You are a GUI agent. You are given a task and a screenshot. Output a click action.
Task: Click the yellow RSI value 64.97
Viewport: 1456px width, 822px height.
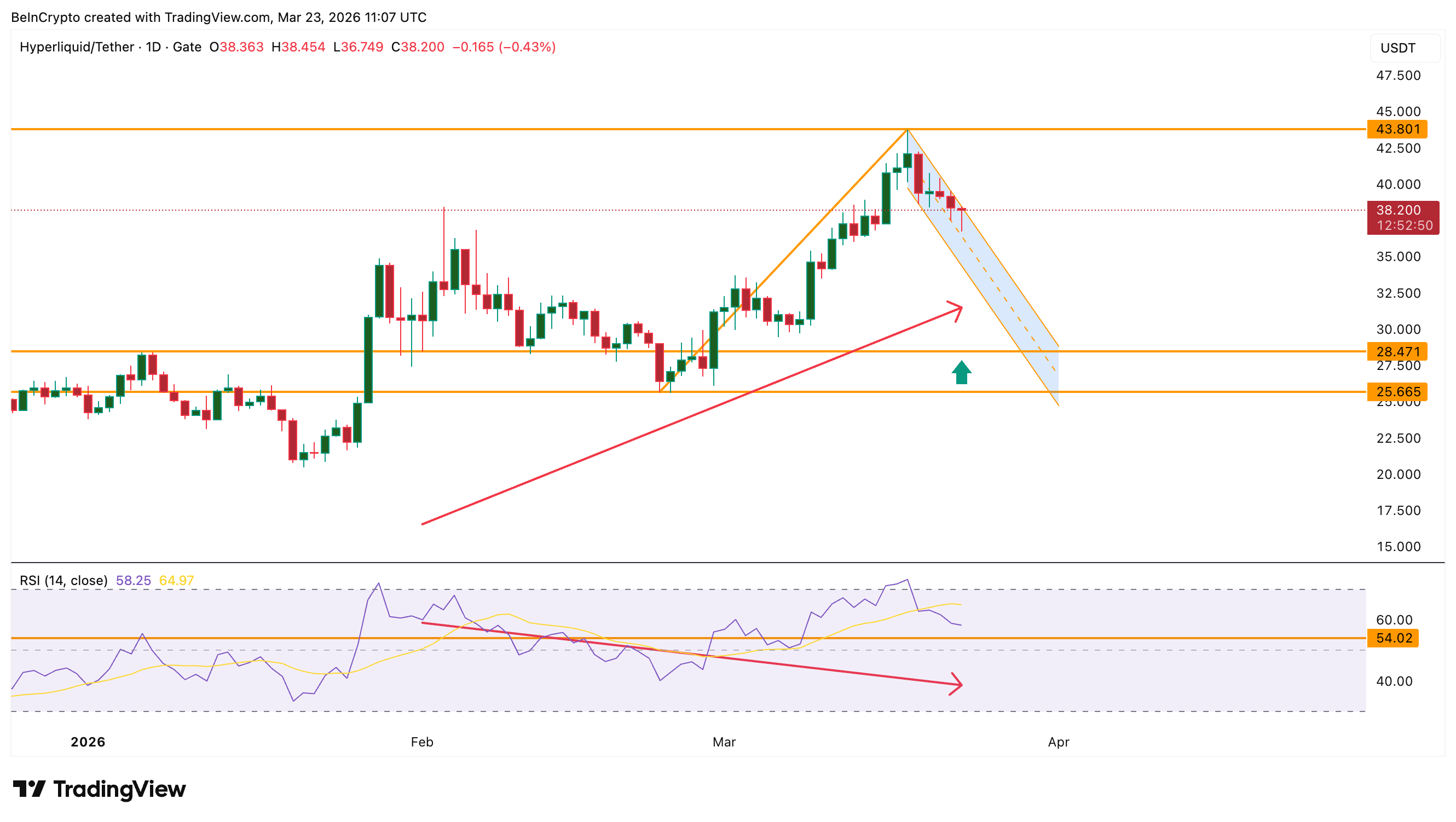176,580
